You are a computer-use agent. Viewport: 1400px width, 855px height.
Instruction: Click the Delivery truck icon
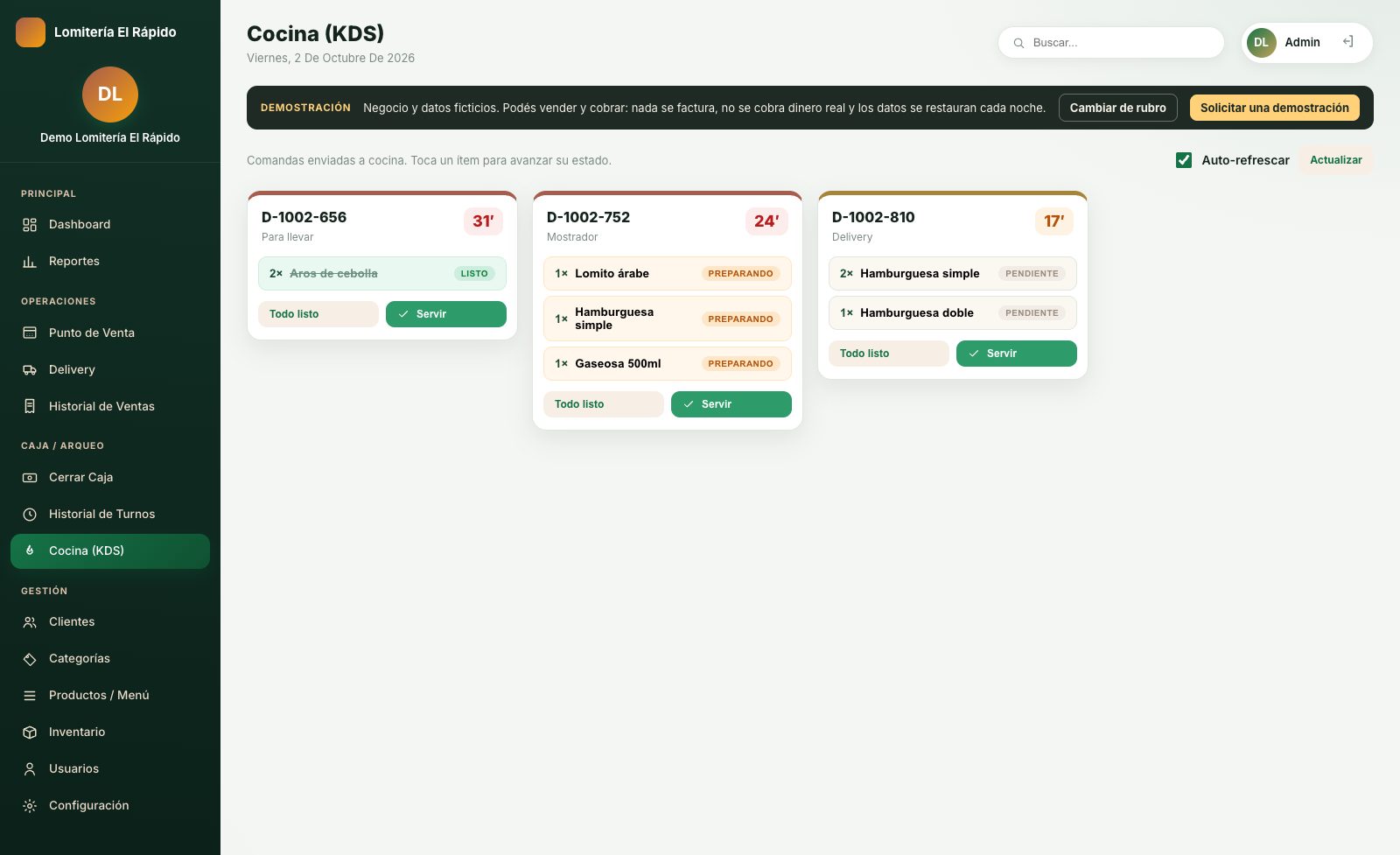point(30,370)
